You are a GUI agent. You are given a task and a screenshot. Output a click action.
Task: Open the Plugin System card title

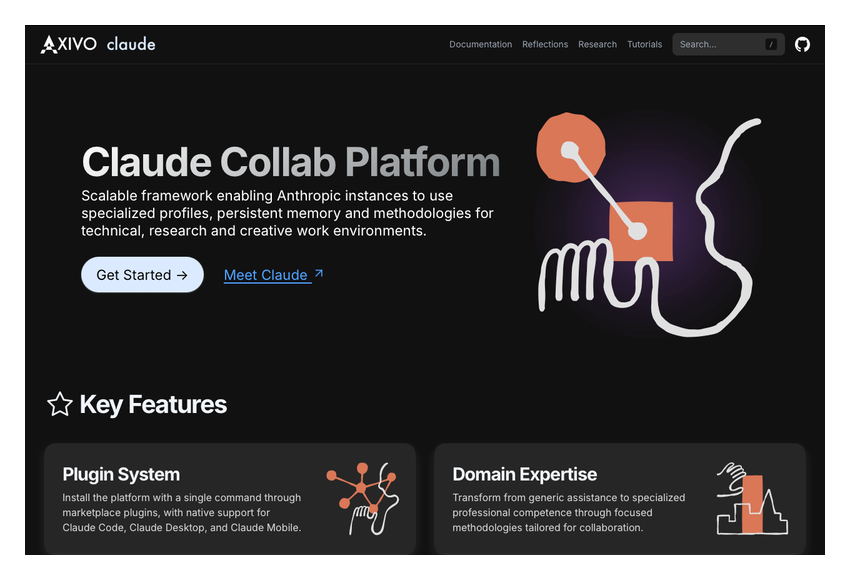[121, 474]
